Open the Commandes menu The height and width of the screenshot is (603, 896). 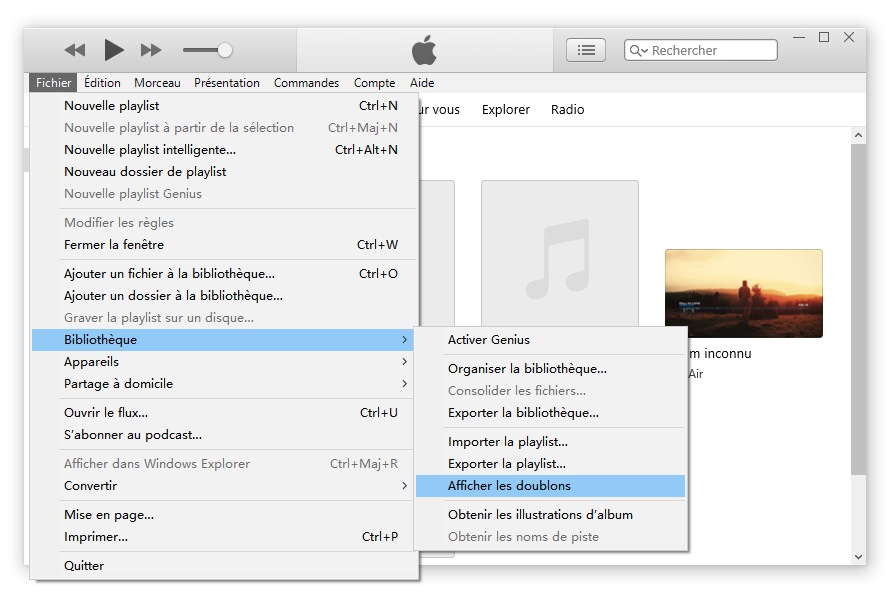306,83
